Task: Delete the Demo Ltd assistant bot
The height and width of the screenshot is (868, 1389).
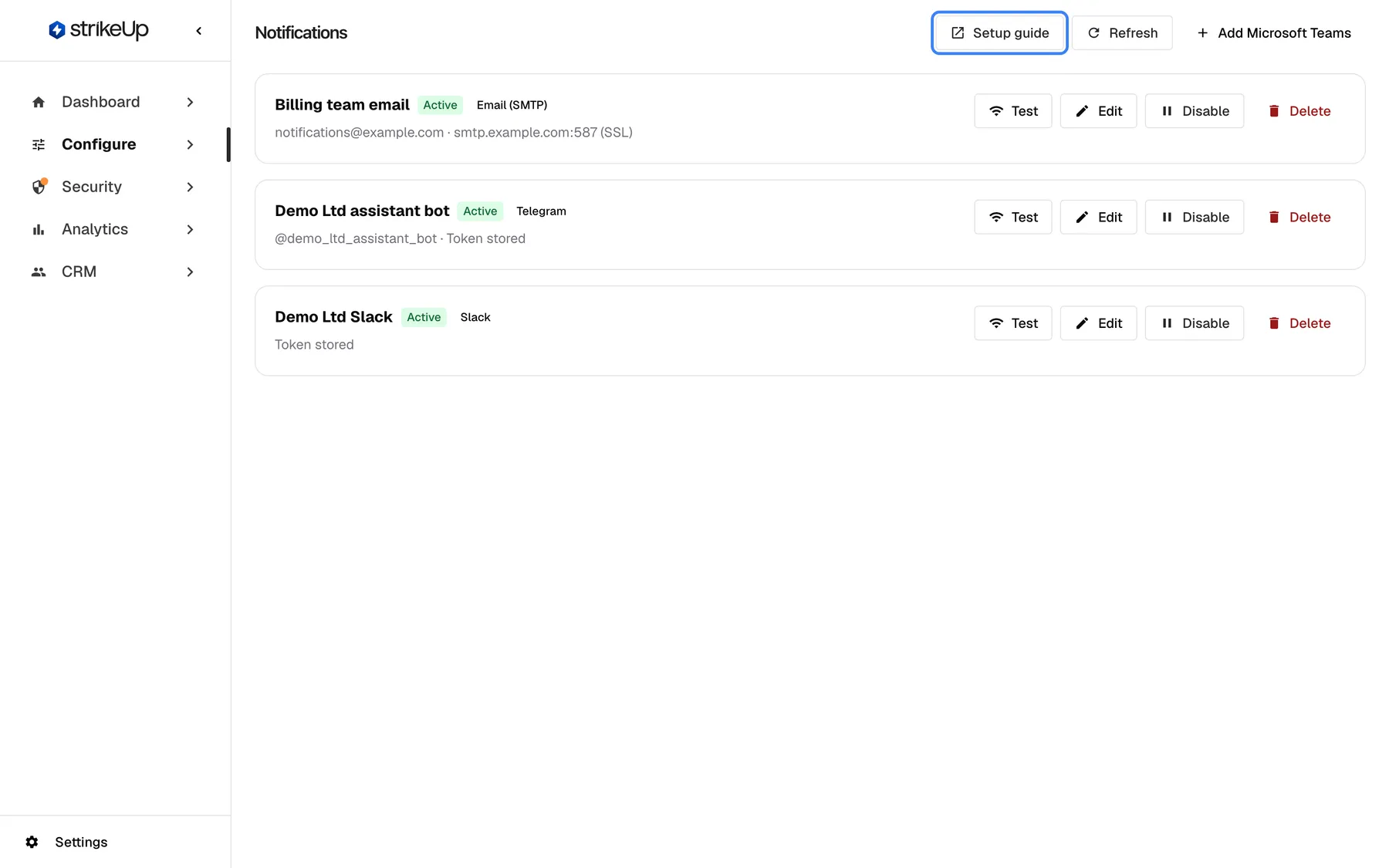Action: pos(1299,217)
